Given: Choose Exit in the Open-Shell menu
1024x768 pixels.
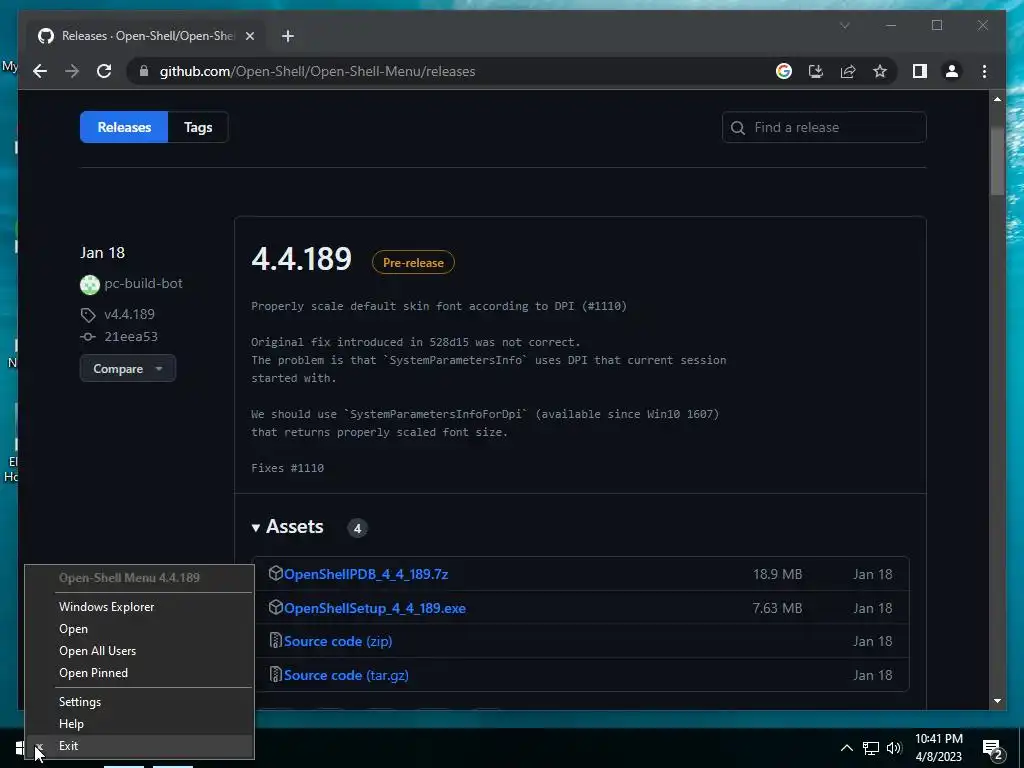Looking at the screenshot, I should click(138, 746).
